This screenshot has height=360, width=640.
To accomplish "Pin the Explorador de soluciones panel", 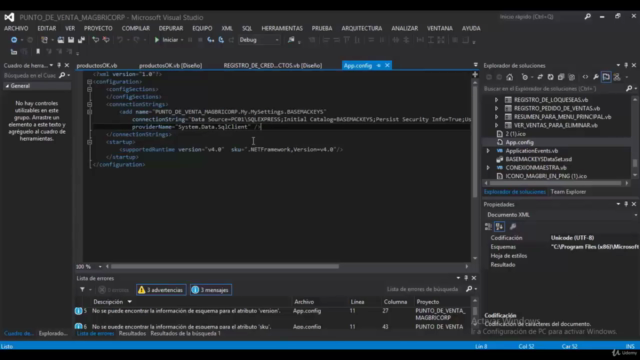I will pyautogui.click(x=626, y=65).
